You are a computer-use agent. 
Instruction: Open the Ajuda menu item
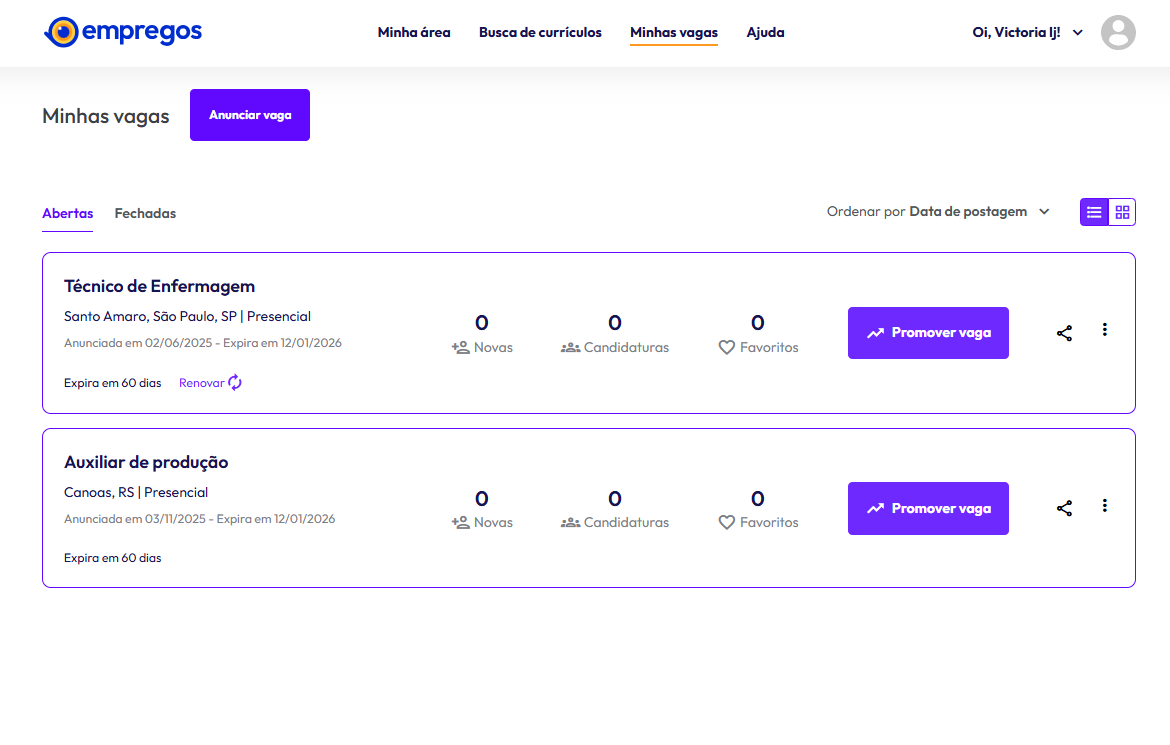765,33
